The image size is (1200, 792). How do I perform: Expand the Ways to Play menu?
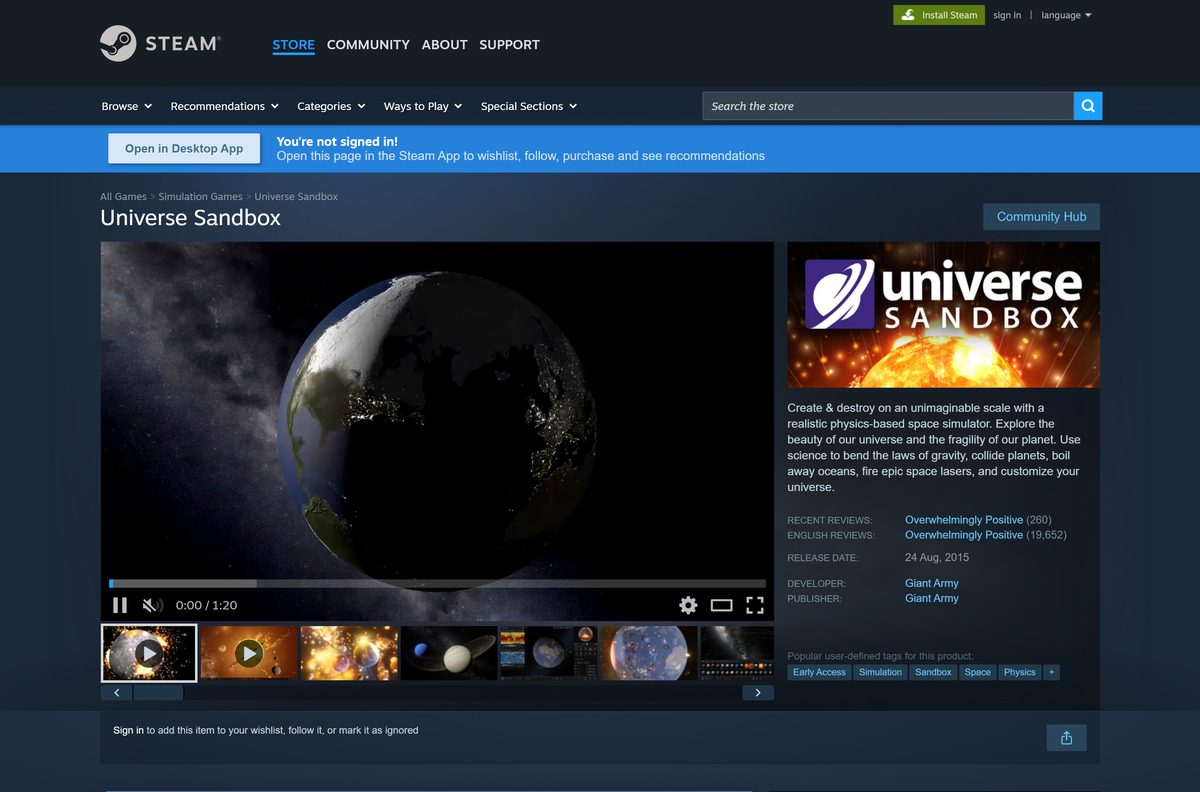(423, 106)
